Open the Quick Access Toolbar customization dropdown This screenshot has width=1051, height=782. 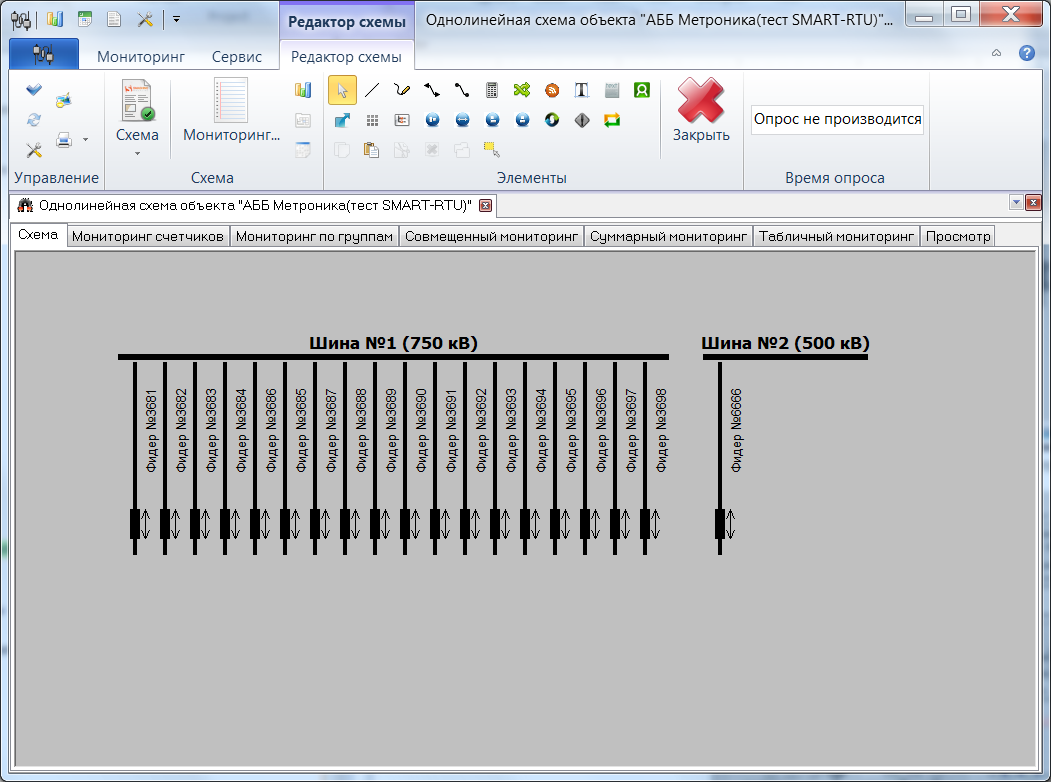pos(176,17)
